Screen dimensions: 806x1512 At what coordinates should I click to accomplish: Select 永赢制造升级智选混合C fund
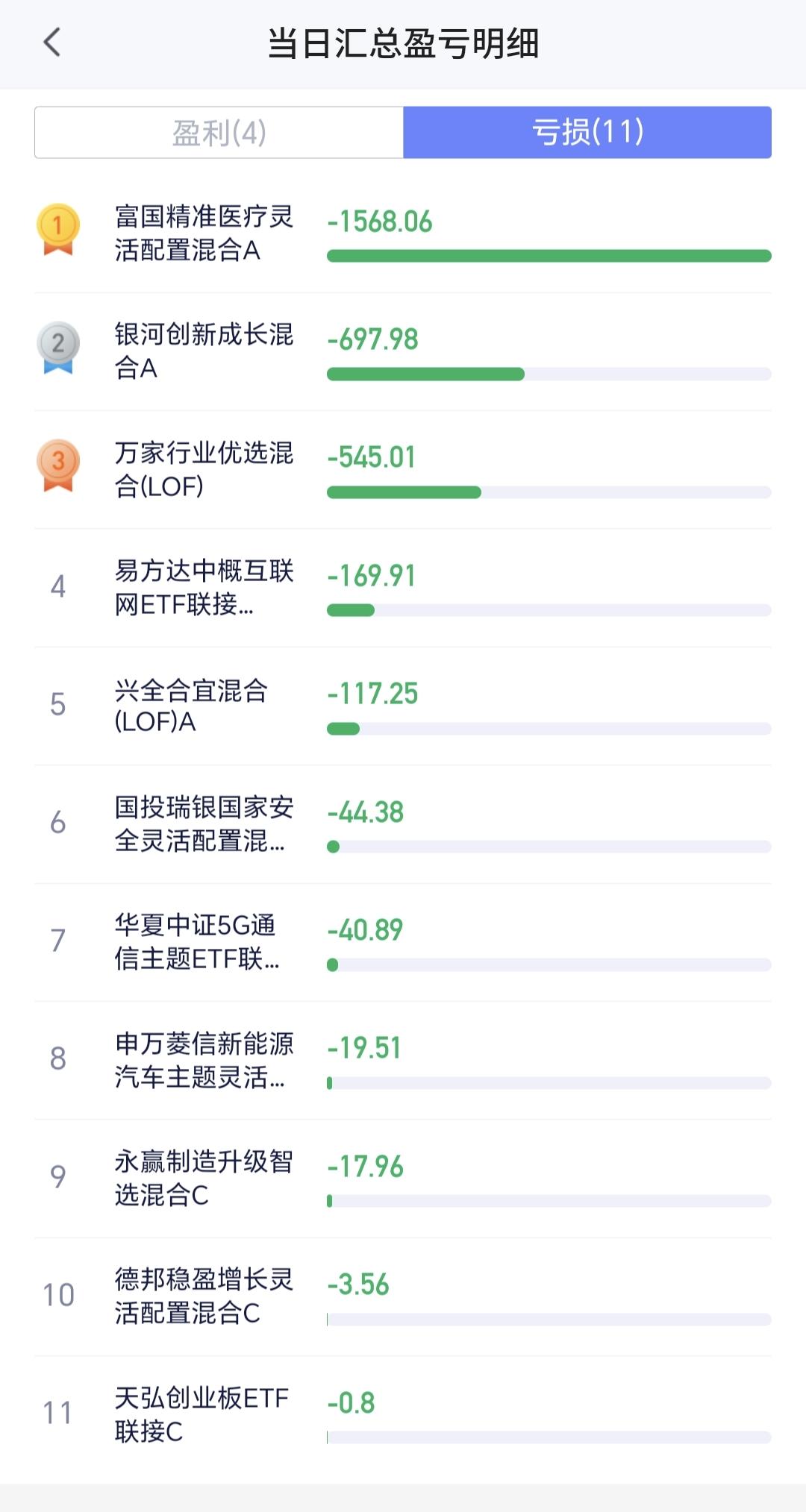tap(403, 1179)
